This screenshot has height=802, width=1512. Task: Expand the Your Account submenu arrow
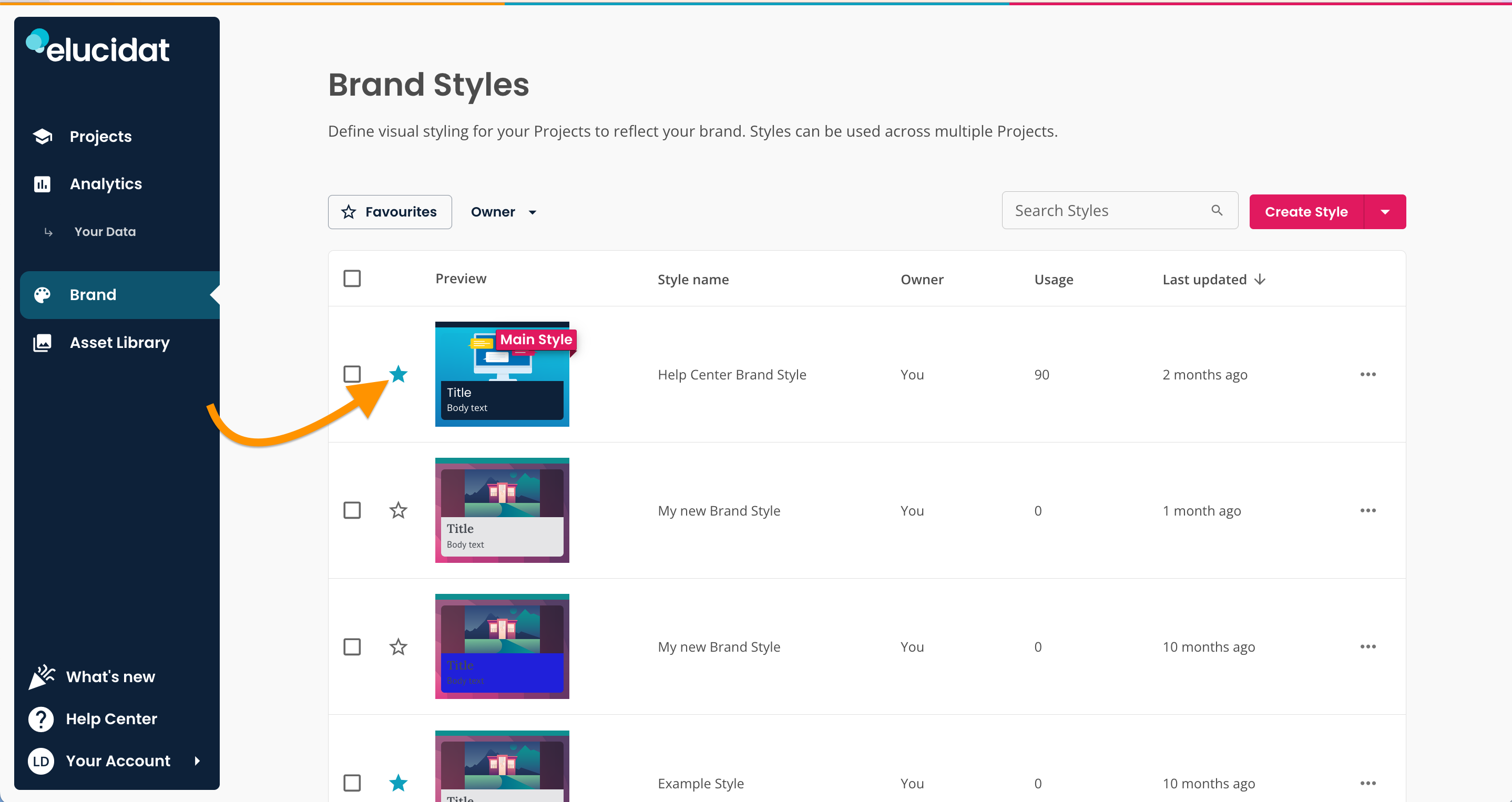[197, 761]
